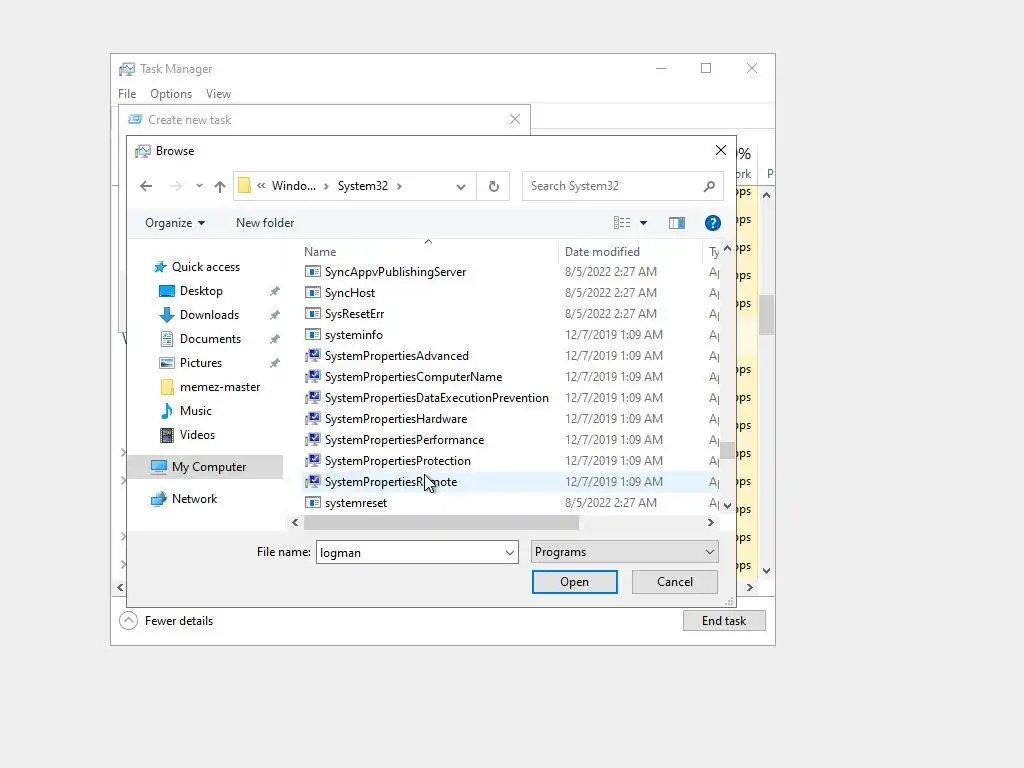Viewport: 1024px width, 768px height.
Task: Click the System32 breadcrumb segment
Action: pos(362,186)
